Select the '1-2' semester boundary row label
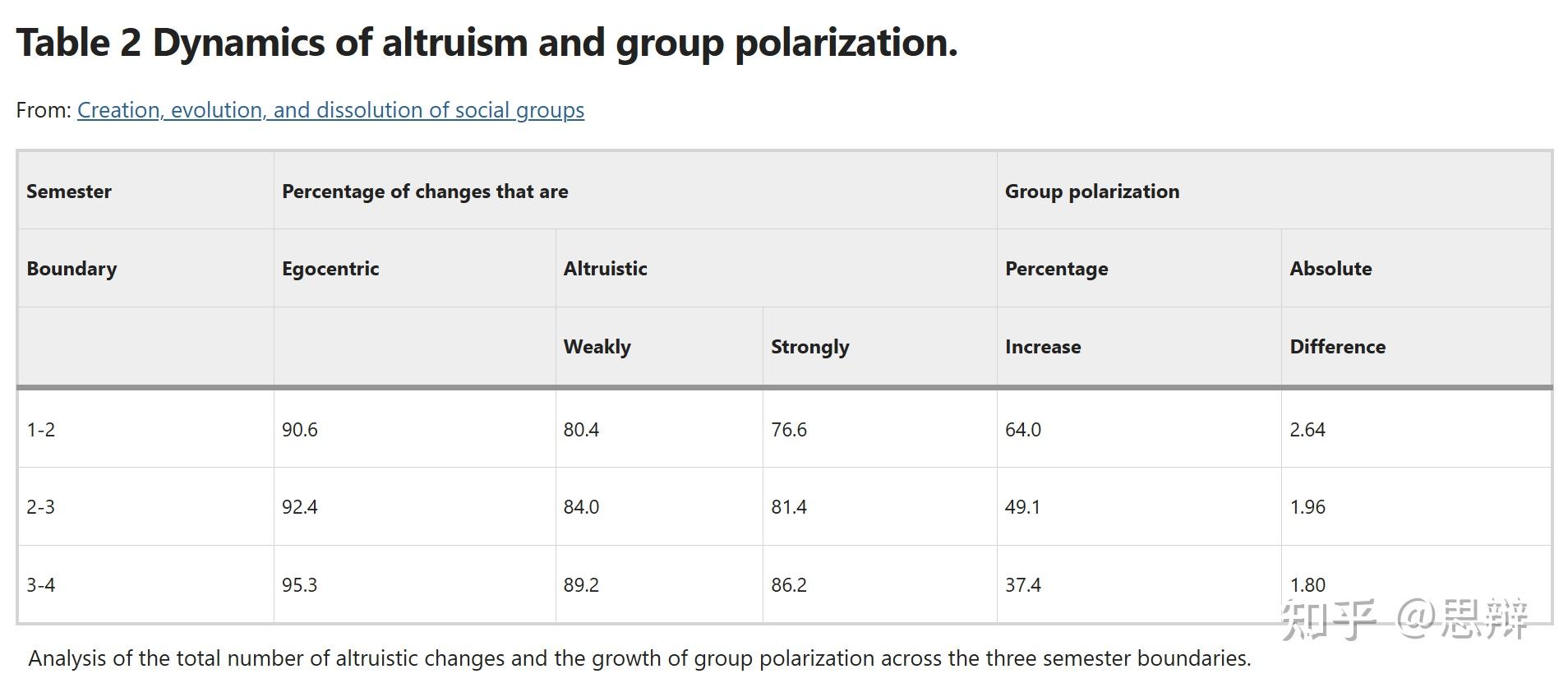The height and width of the screenshot is (683, 1568). click(41, 430)
